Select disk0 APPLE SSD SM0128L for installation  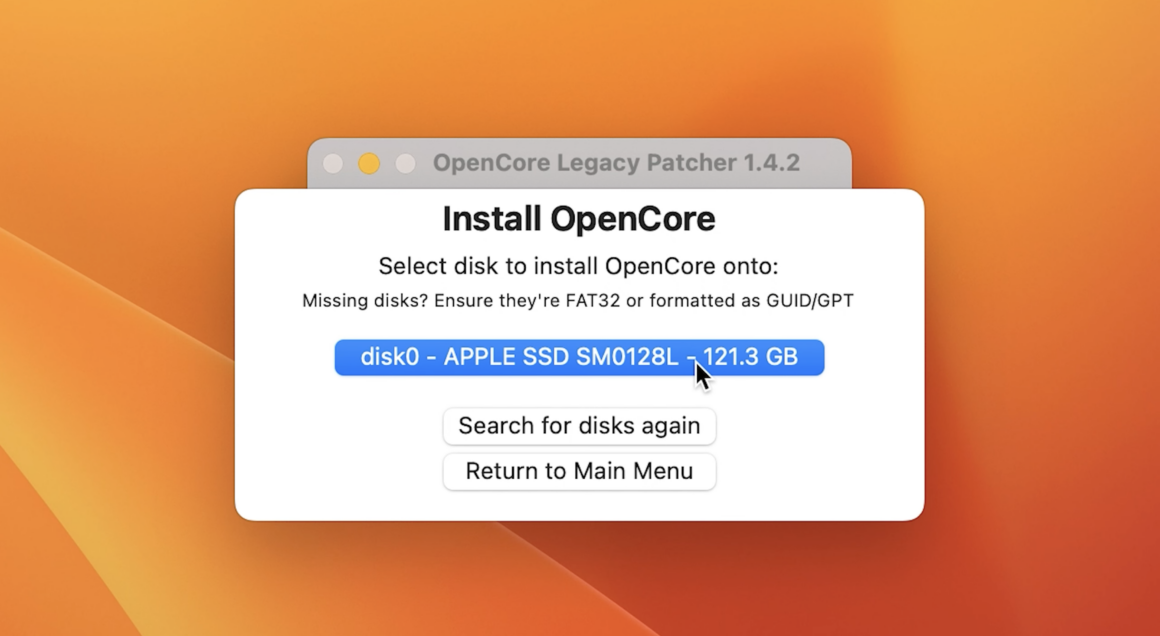click(x=579, y=357)
